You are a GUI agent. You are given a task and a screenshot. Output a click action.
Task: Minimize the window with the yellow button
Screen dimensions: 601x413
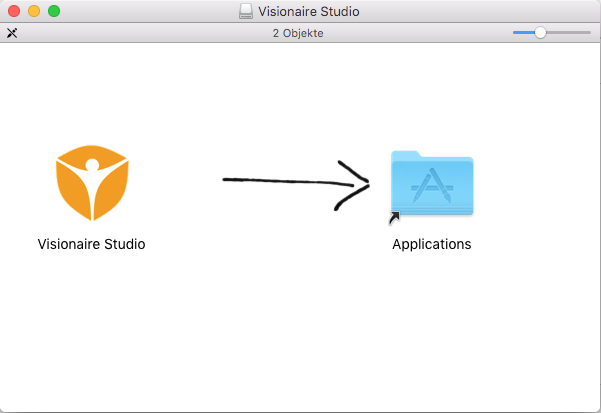tap(34, 11)
